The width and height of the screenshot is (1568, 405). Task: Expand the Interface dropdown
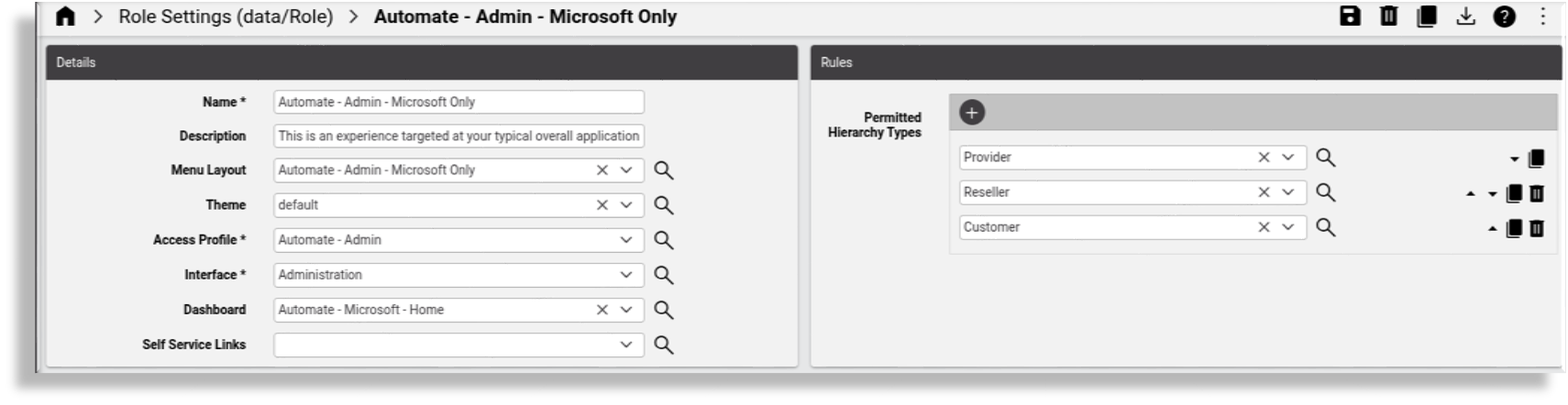coord(626,275)
